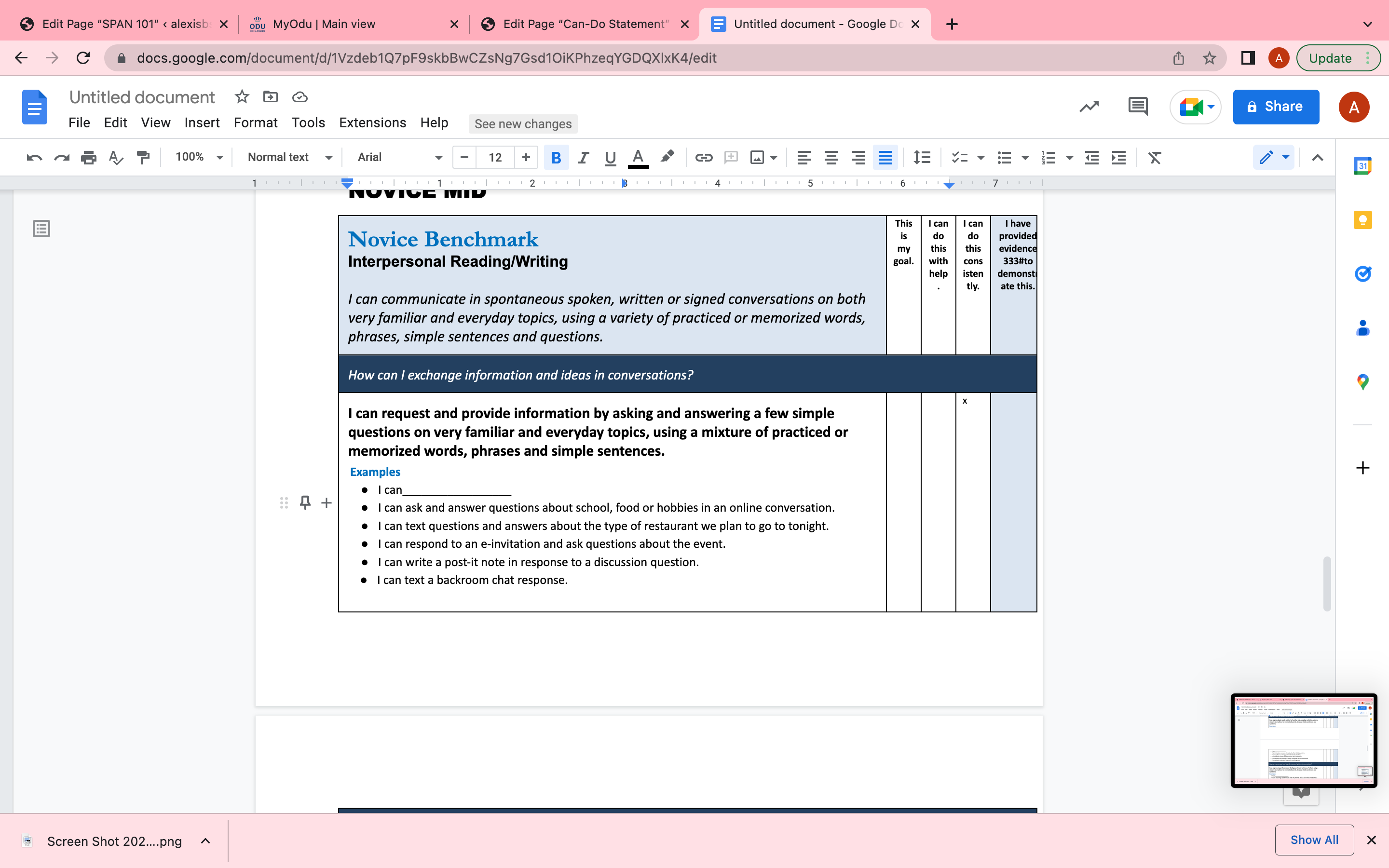This screenshot has width=1389, height=868.
Task: Click the Insert link icon
Action: [x=704, y=157]
